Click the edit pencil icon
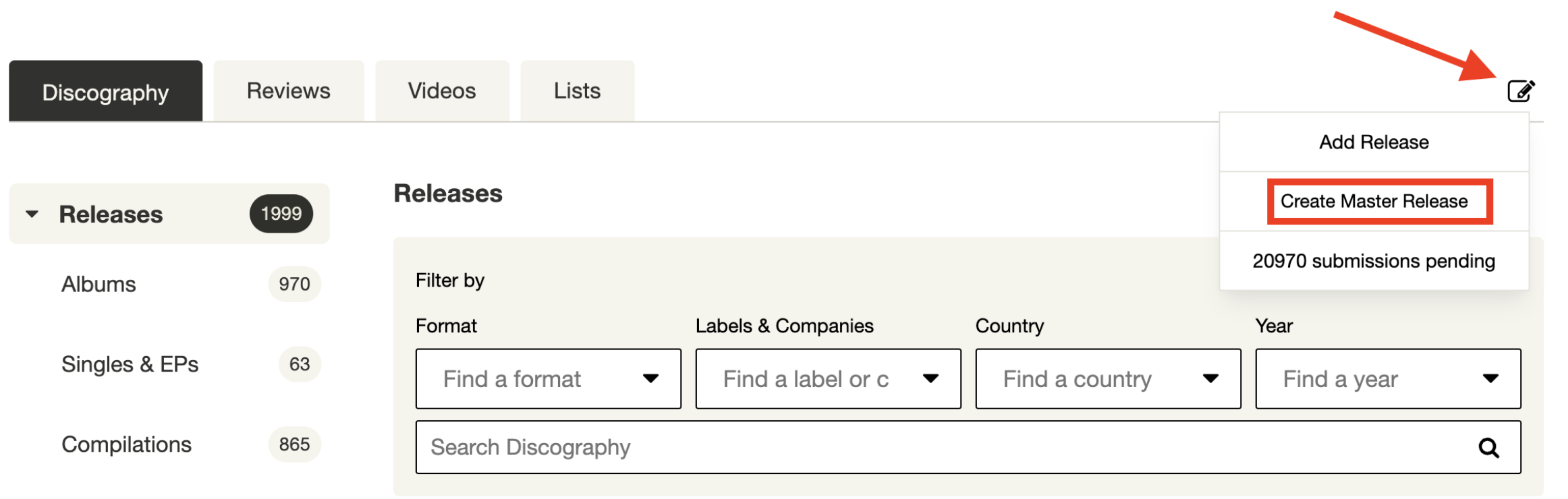The width and height of the screenshot is (1568, 499). [x=1521, y=91]
